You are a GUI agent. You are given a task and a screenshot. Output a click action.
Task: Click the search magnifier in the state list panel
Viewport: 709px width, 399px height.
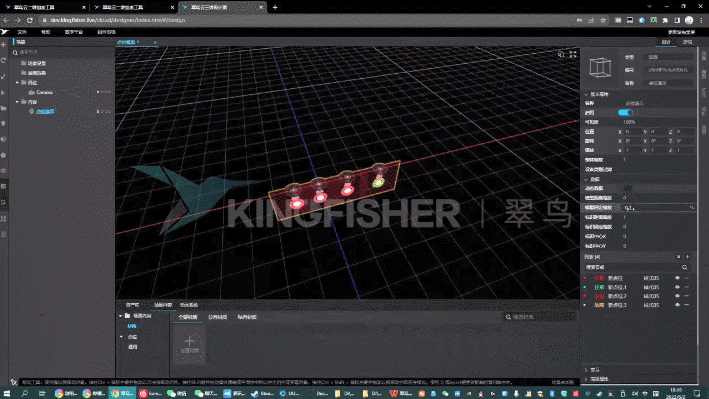(685, 267)
